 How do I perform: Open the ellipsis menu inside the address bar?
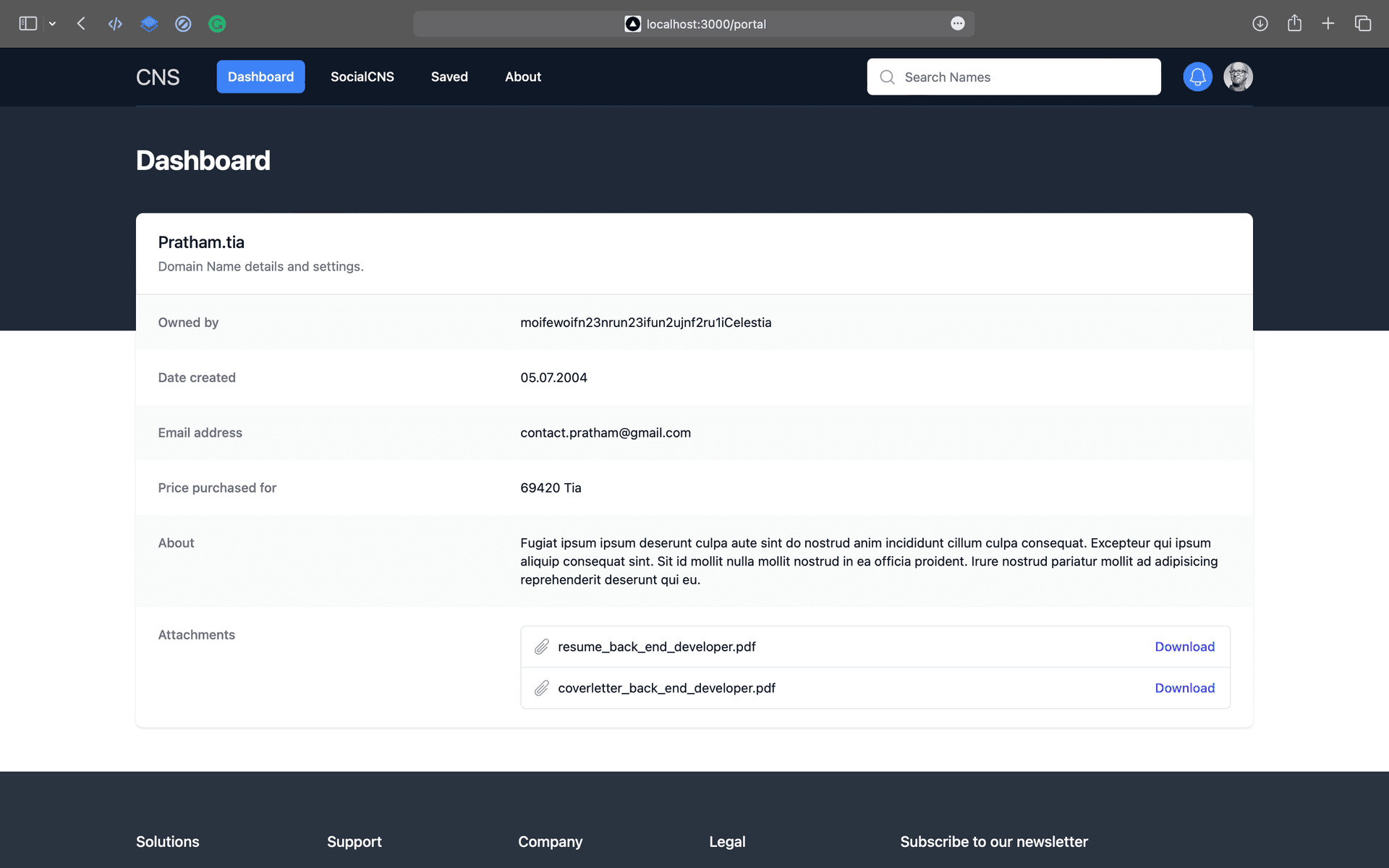click(957, 24)
